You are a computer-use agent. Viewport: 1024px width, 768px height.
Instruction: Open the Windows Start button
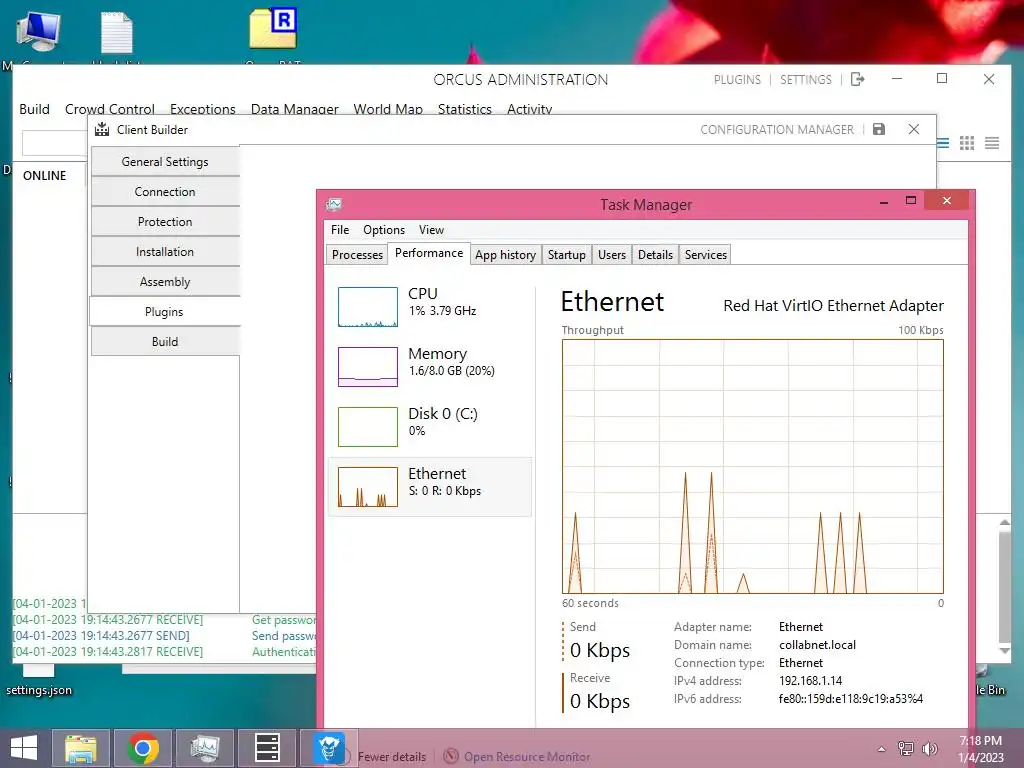point(24,748)
